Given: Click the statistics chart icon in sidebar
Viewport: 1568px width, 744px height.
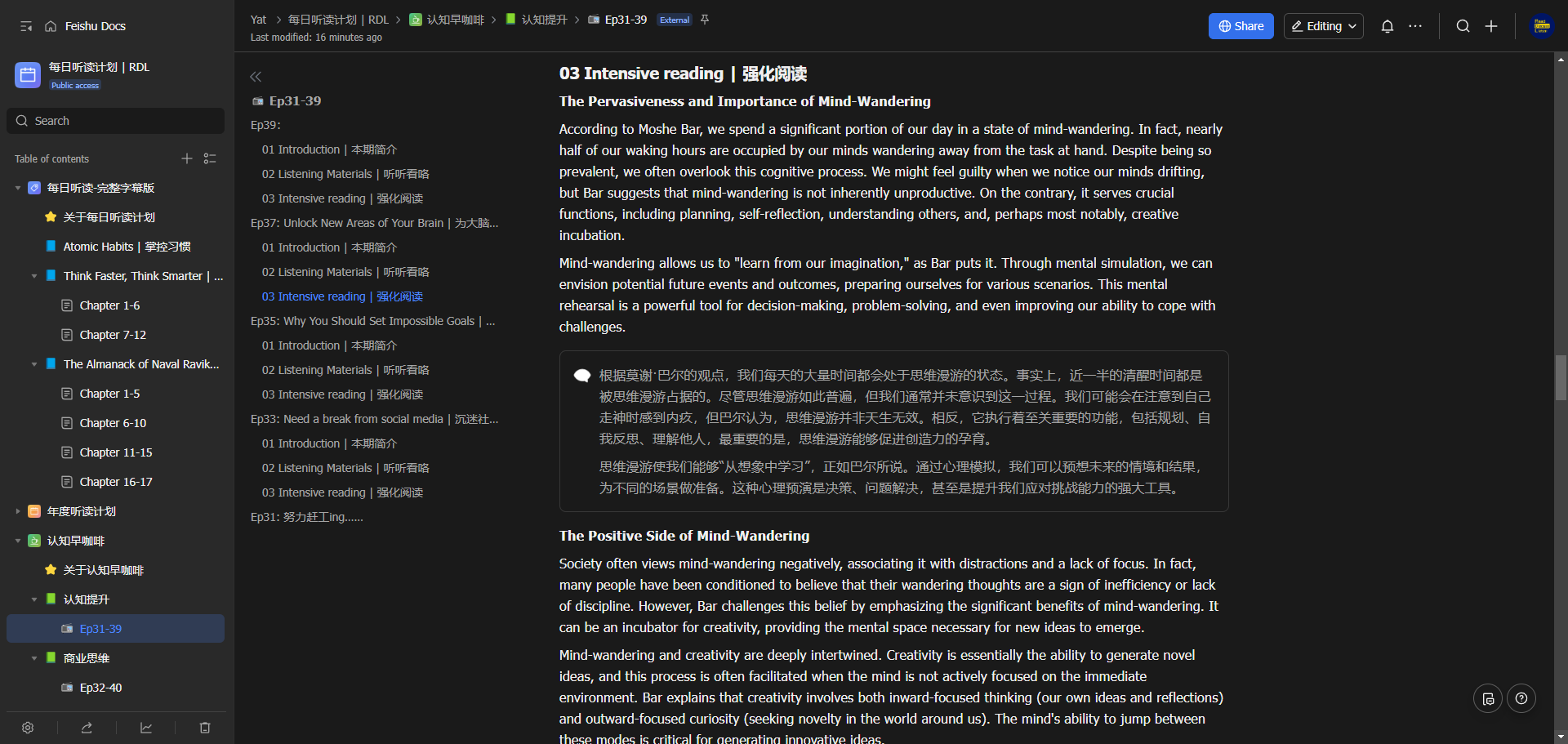Looking at the screenshot, I should (x=146, y=728).
